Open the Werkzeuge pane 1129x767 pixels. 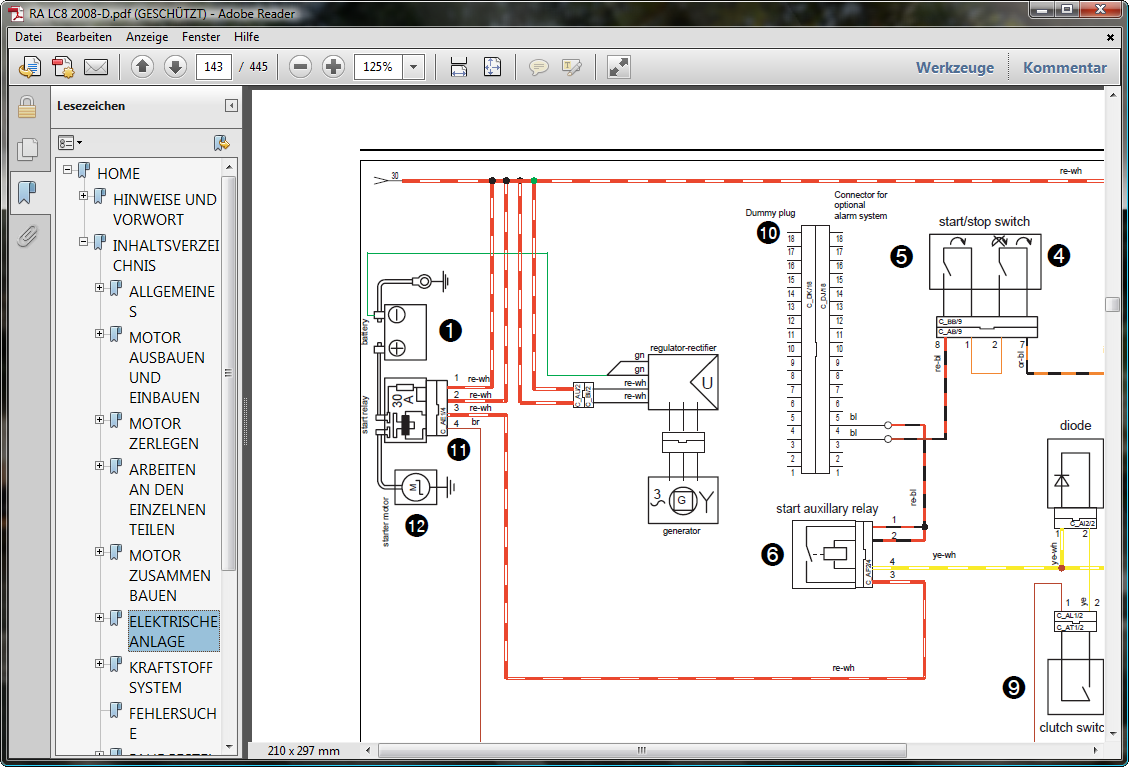click(x=955, y=68)
